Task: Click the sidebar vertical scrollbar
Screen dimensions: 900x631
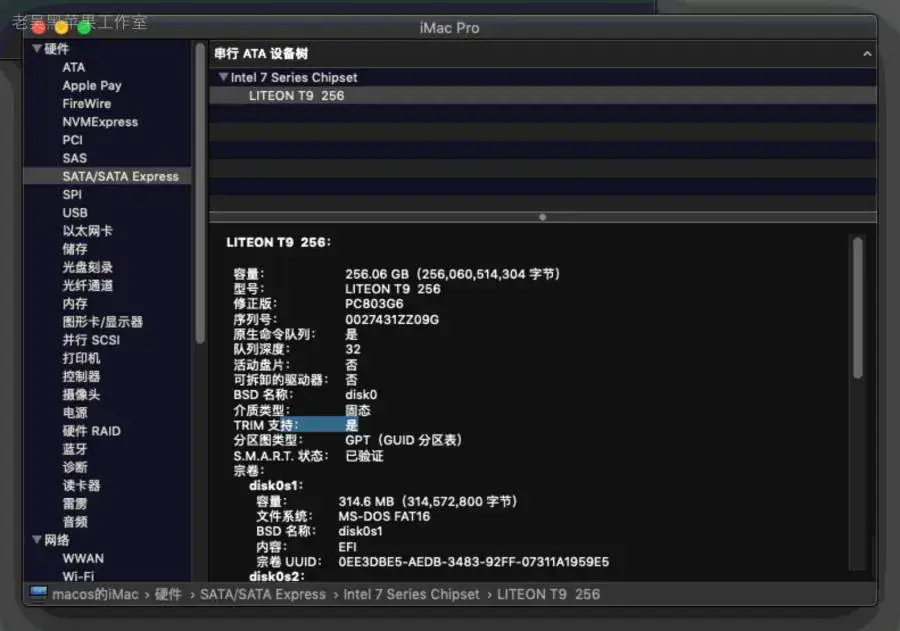Action: click(x=200, y=193)
